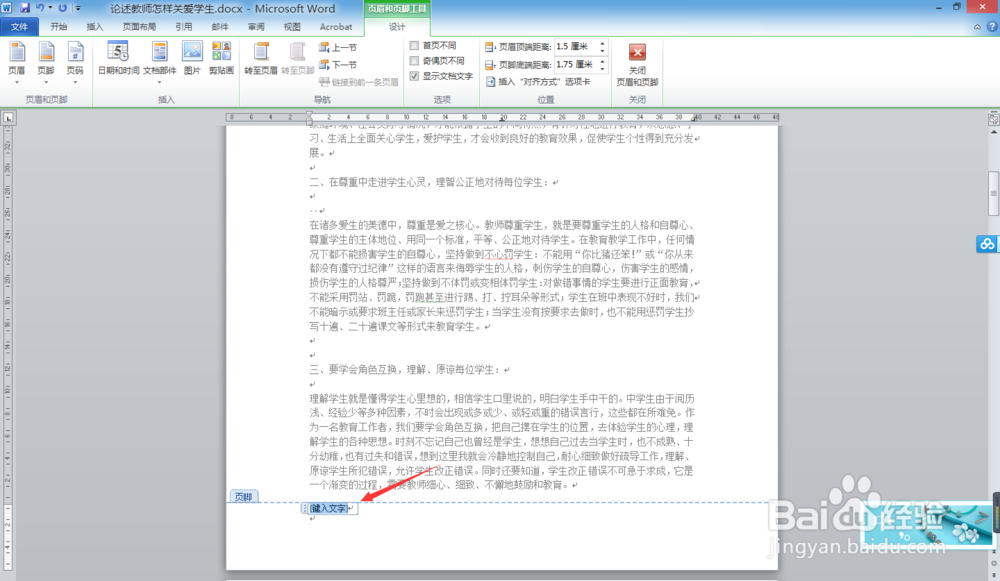The width and height of the screenshot is (1000, 581).
Task: Open Word Help question mark icon
Action: (x=992, y=27)
